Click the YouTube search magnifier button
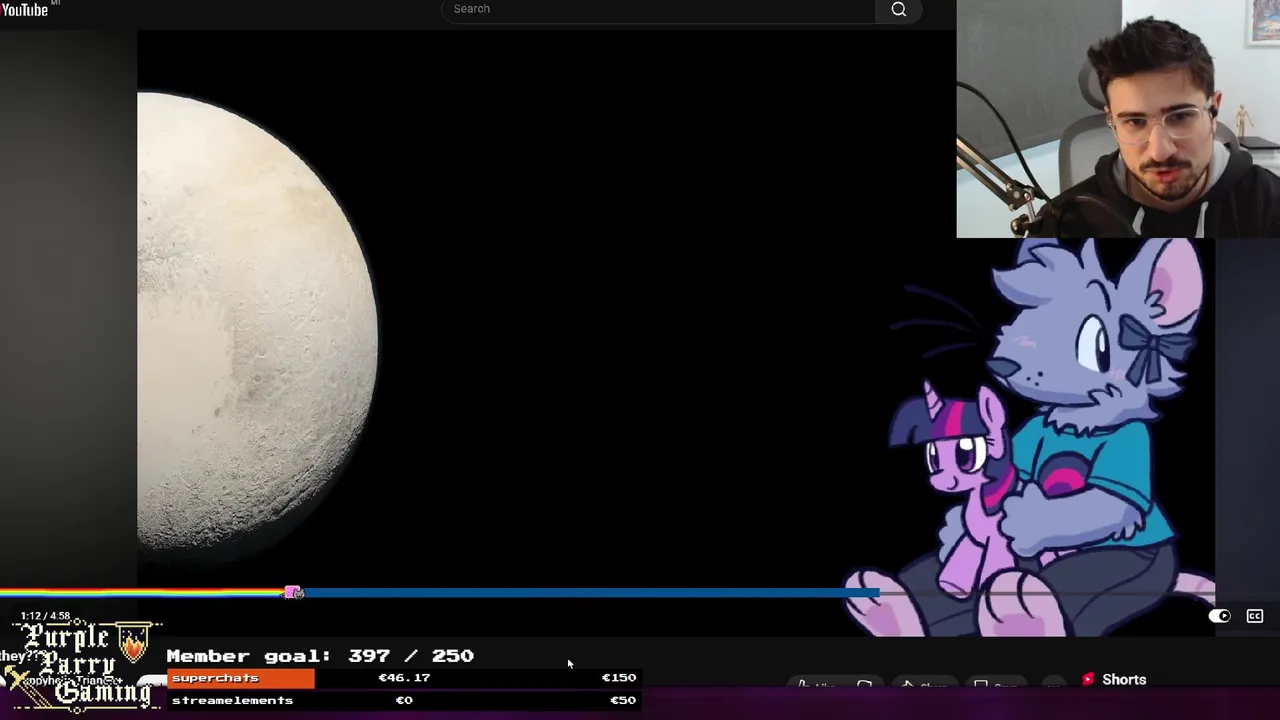The height and width of the screenshot is (720, 1280). [x=898, y=10]
